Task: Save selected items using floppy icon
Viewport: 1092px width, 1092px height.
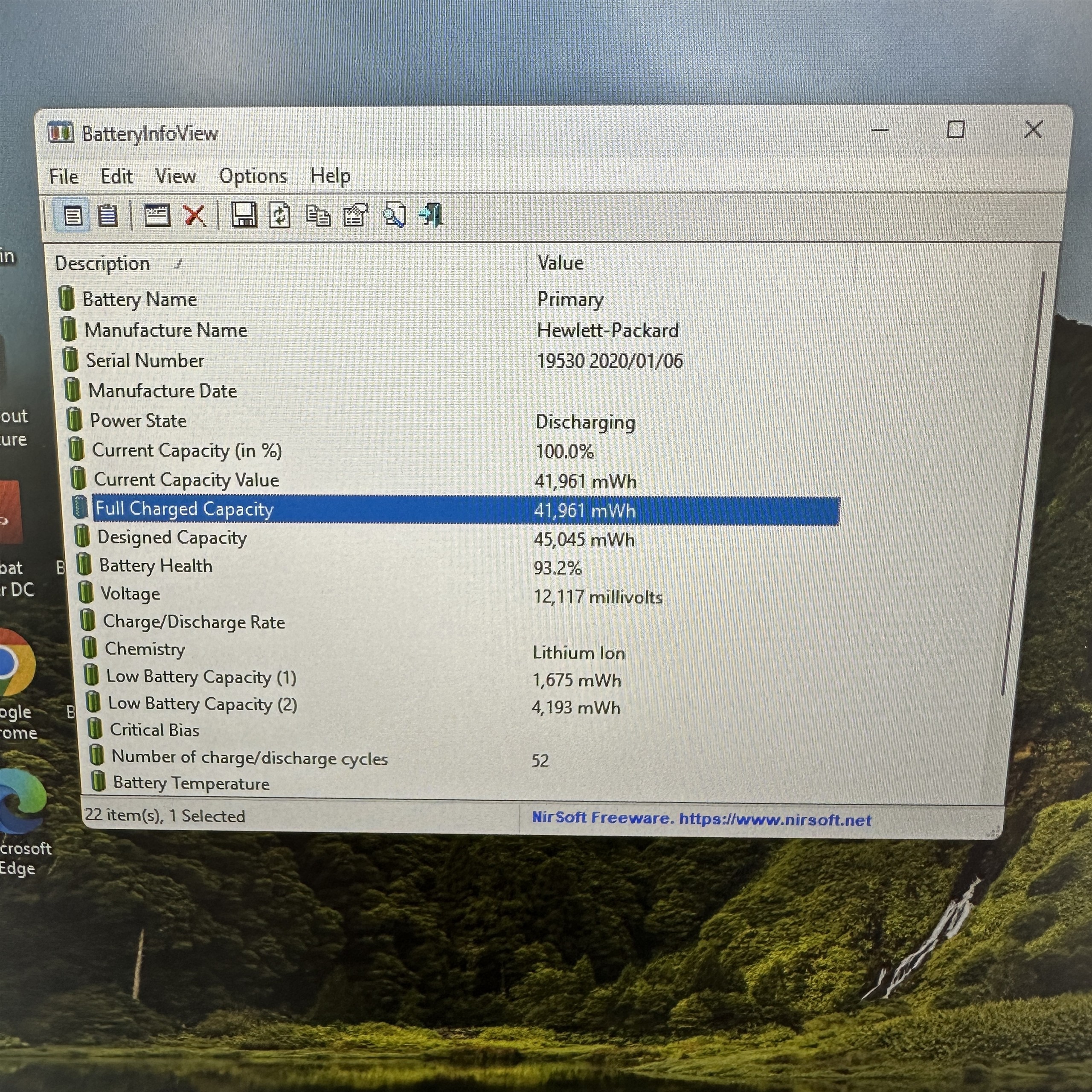Action: [x=244, y=215]
